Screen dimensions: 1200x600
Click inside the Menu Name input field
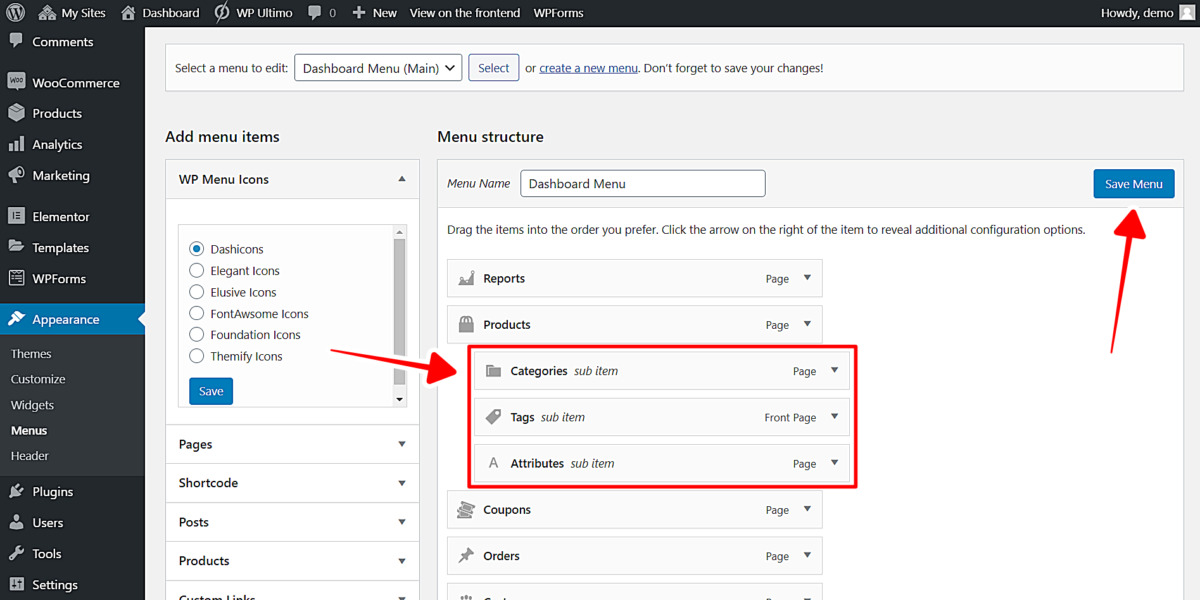643,183
